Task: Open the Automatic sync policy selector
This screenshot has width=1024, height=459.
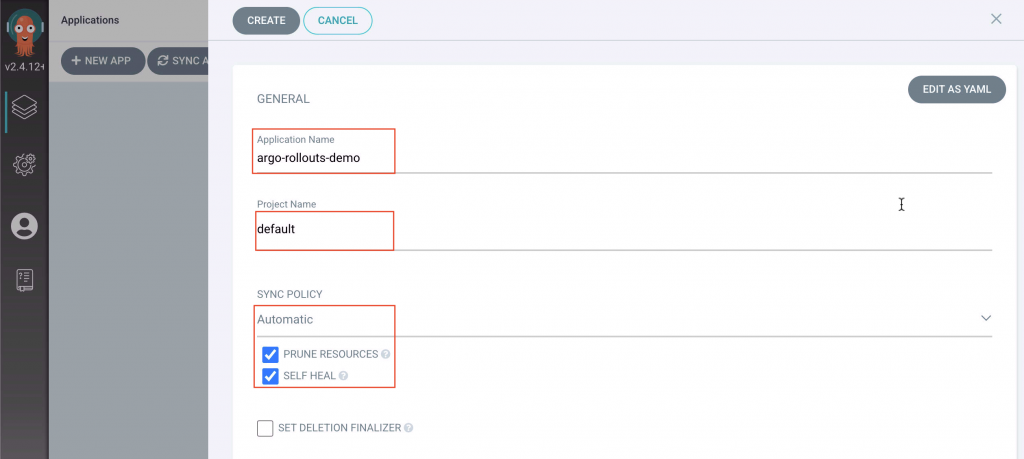Action: point(600,320)
